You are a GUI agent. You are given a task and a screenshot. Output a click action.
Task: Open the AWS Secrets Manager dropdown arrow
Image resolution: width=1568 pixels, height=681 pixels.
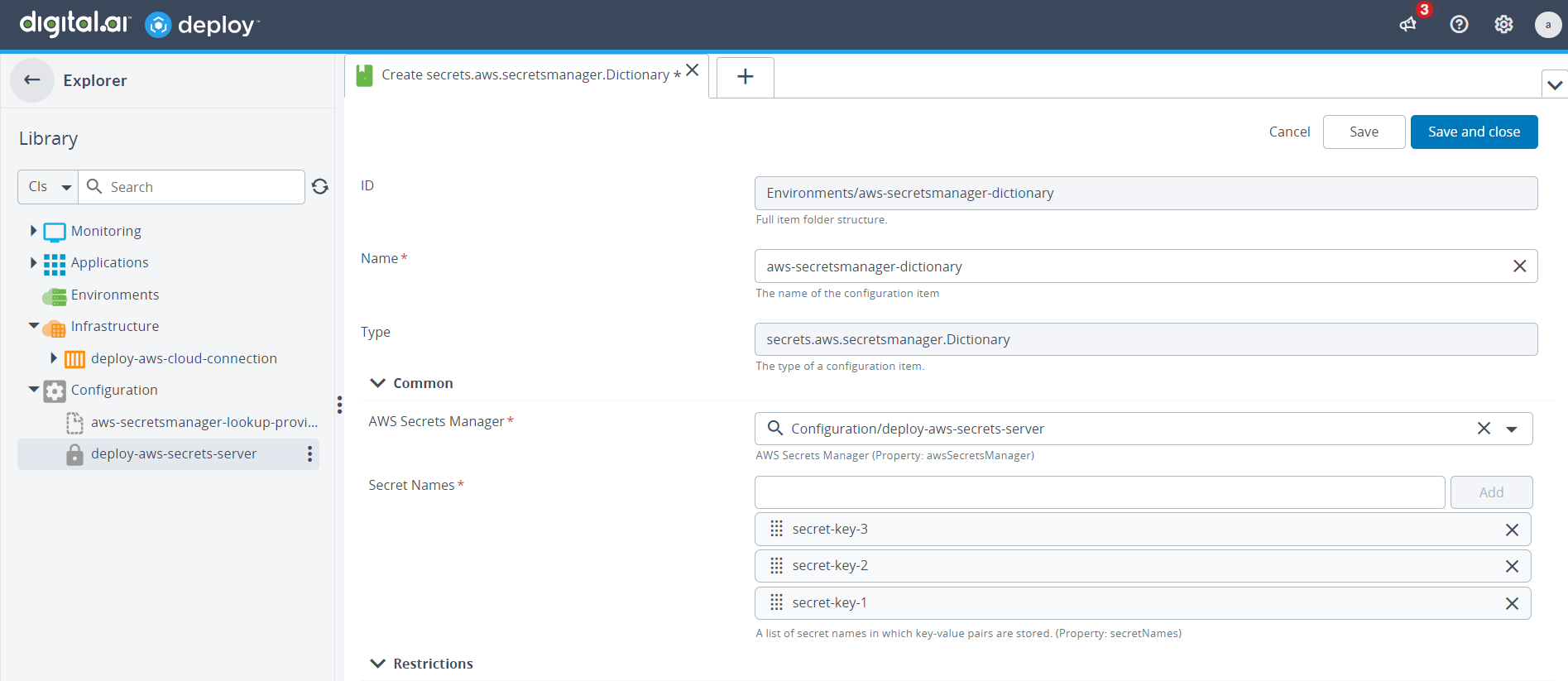coord(1512,429)
